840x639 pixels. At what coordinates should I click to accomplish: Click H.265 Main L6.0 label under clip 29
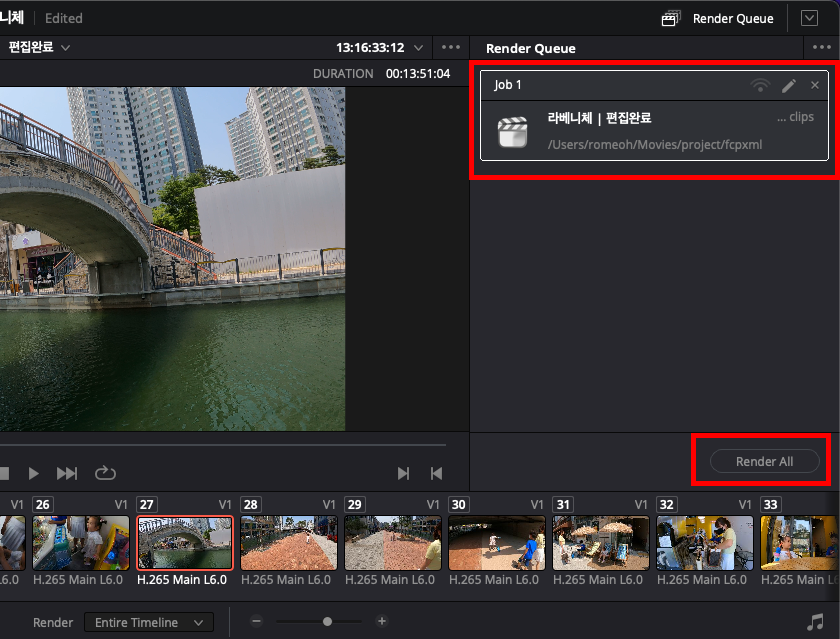(390, 580)
